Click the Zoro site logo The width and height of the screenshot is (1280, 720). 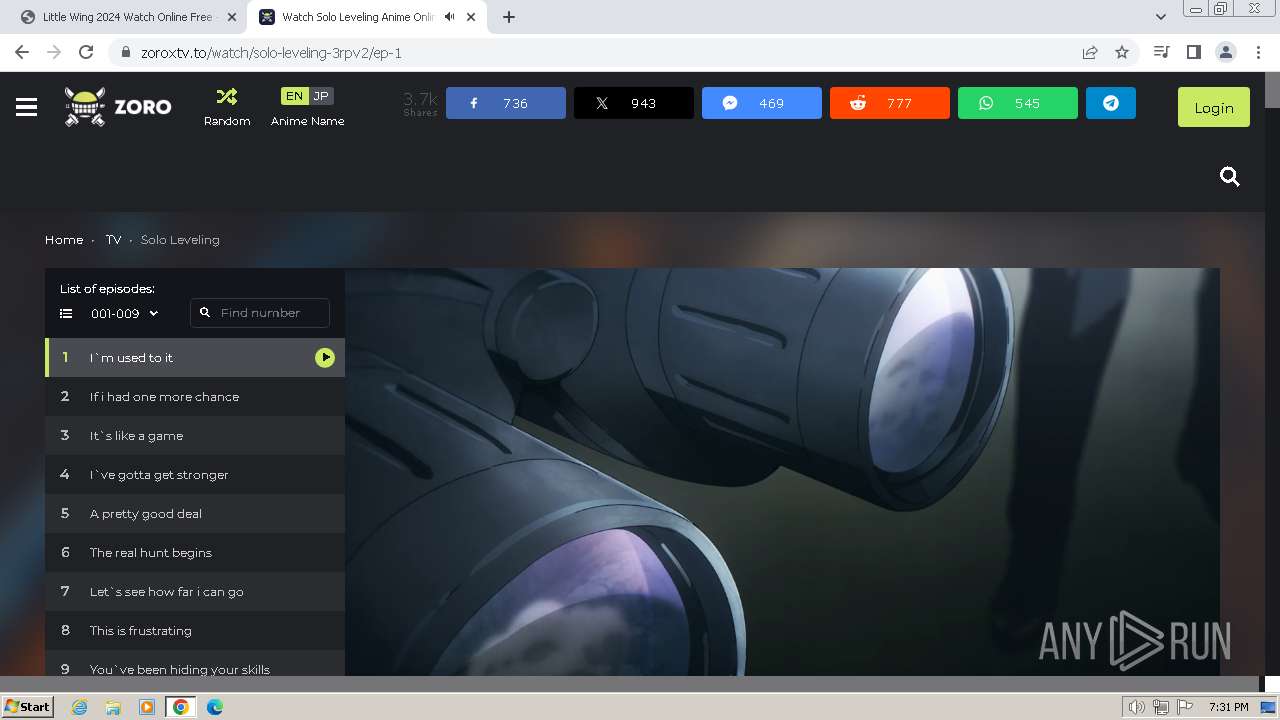click(118, 107)
